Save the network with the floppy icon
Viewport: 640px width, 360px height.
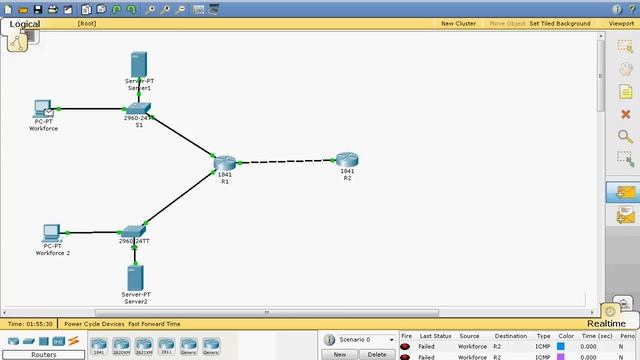pos(38,9)
